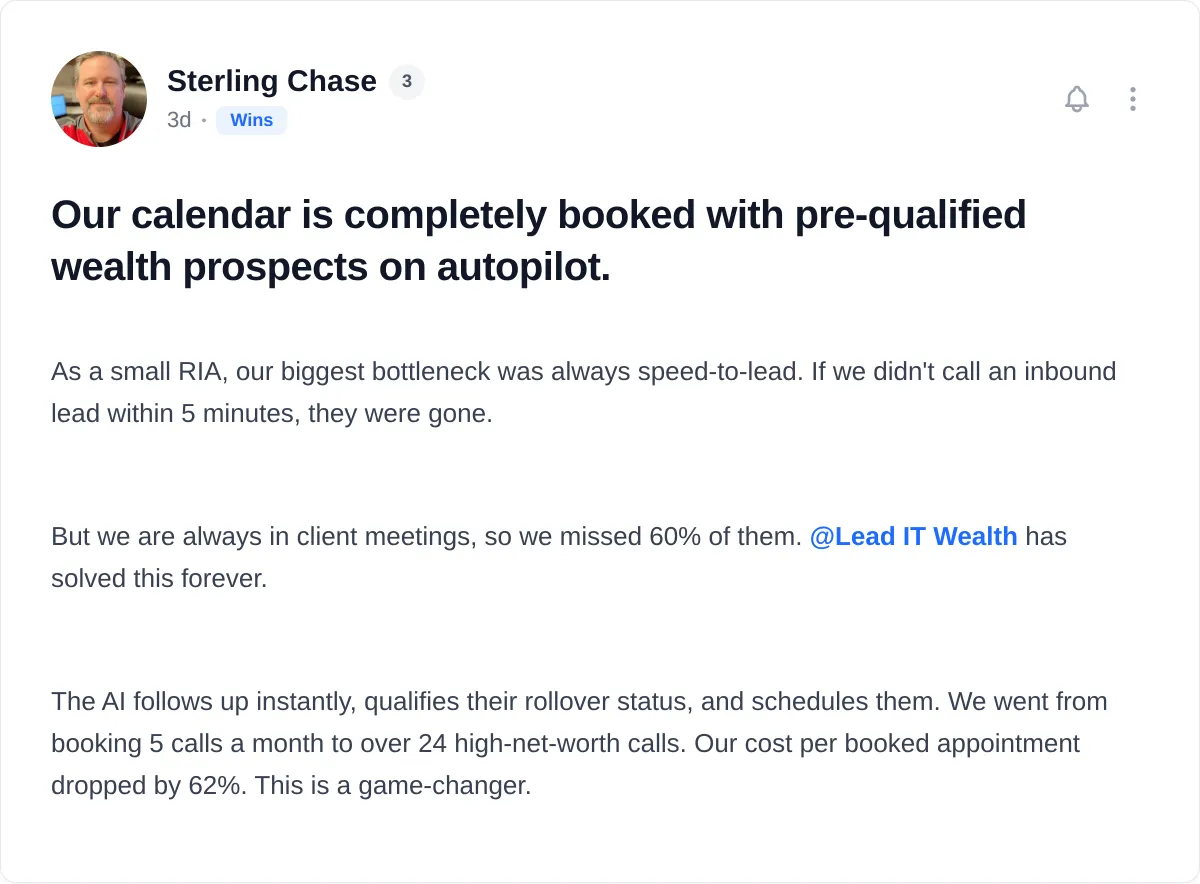The width and height of the screenshot is (1200, 884).
Task: Click the level 3 badge beside author name
Action: 407,82
